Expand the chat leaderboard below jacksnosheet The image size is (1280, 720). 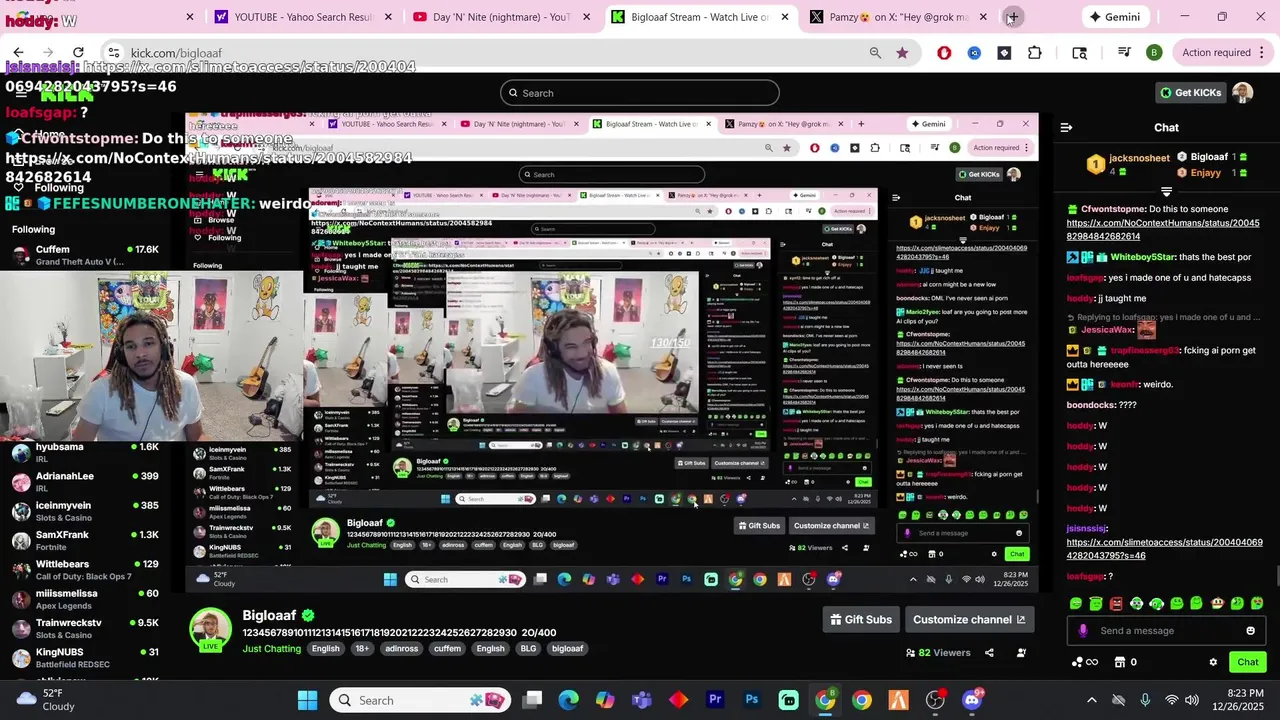tap(1166, 191)
